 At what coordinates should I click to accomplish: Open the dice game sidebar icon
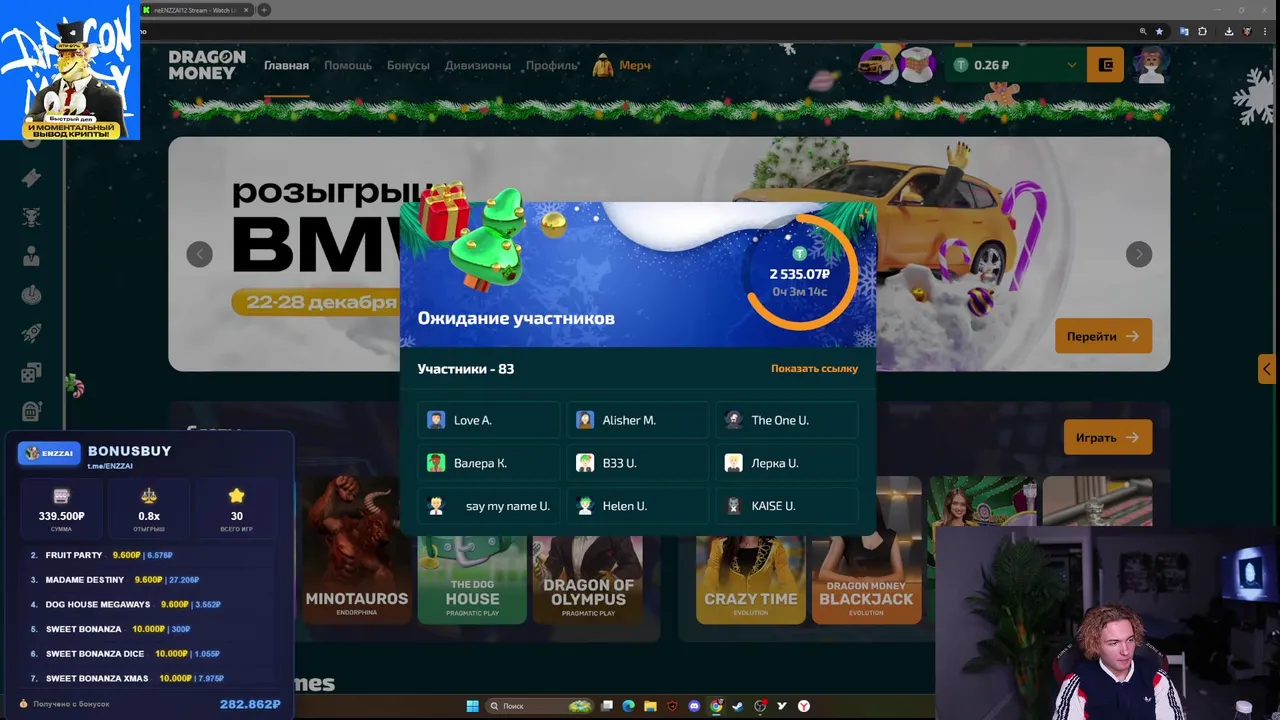[31, 372]
